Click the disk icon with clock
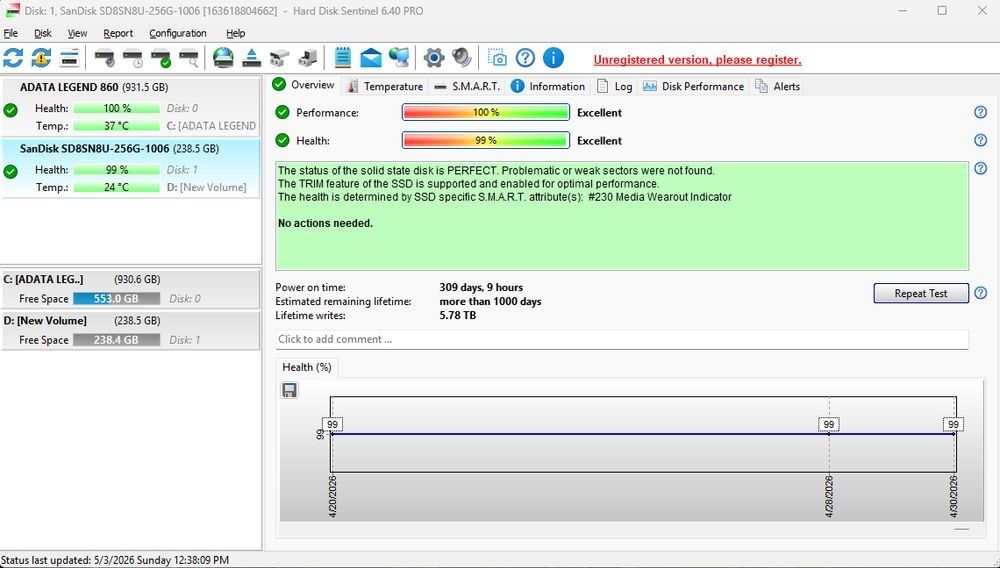Viewport: 1000px width, 568px height. pos(133,58)
